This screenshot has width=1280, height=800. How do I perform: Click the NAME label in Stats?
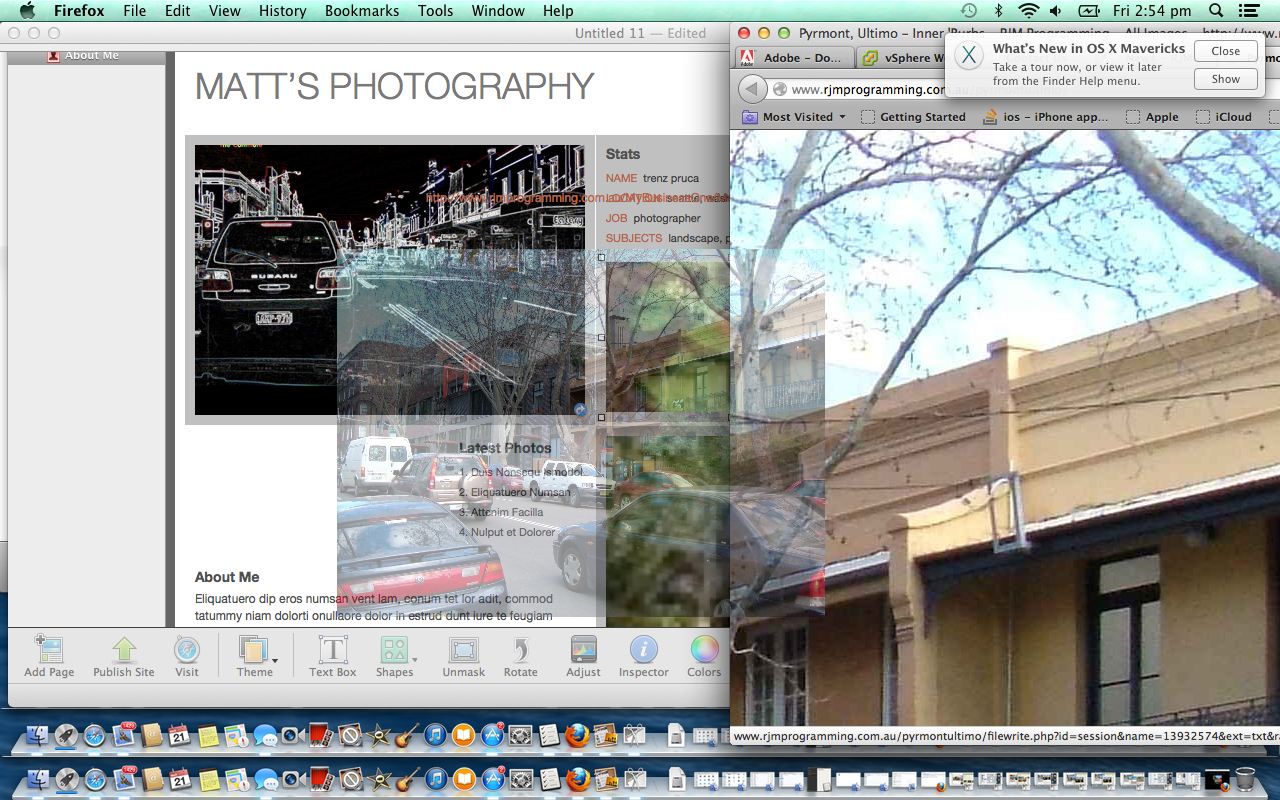click(621, 178)
